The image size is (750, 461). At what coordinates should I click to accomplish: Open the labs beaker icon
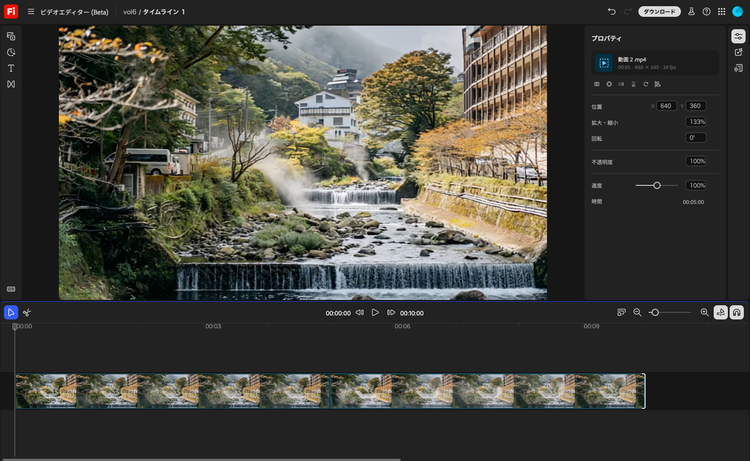[x=691, y=11]
